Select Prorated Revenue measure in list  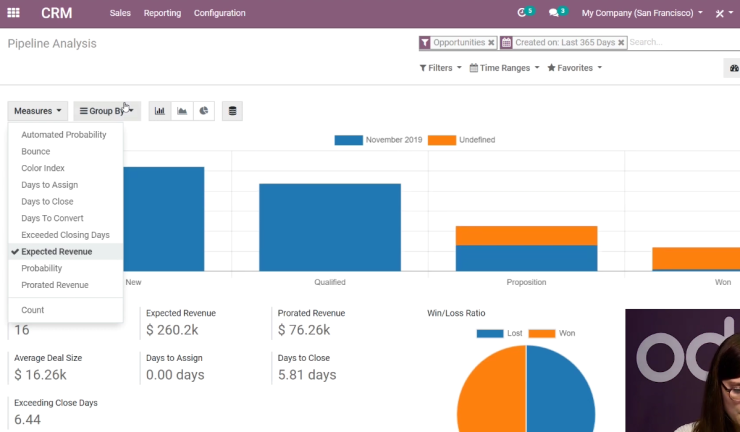coord(66,285)
